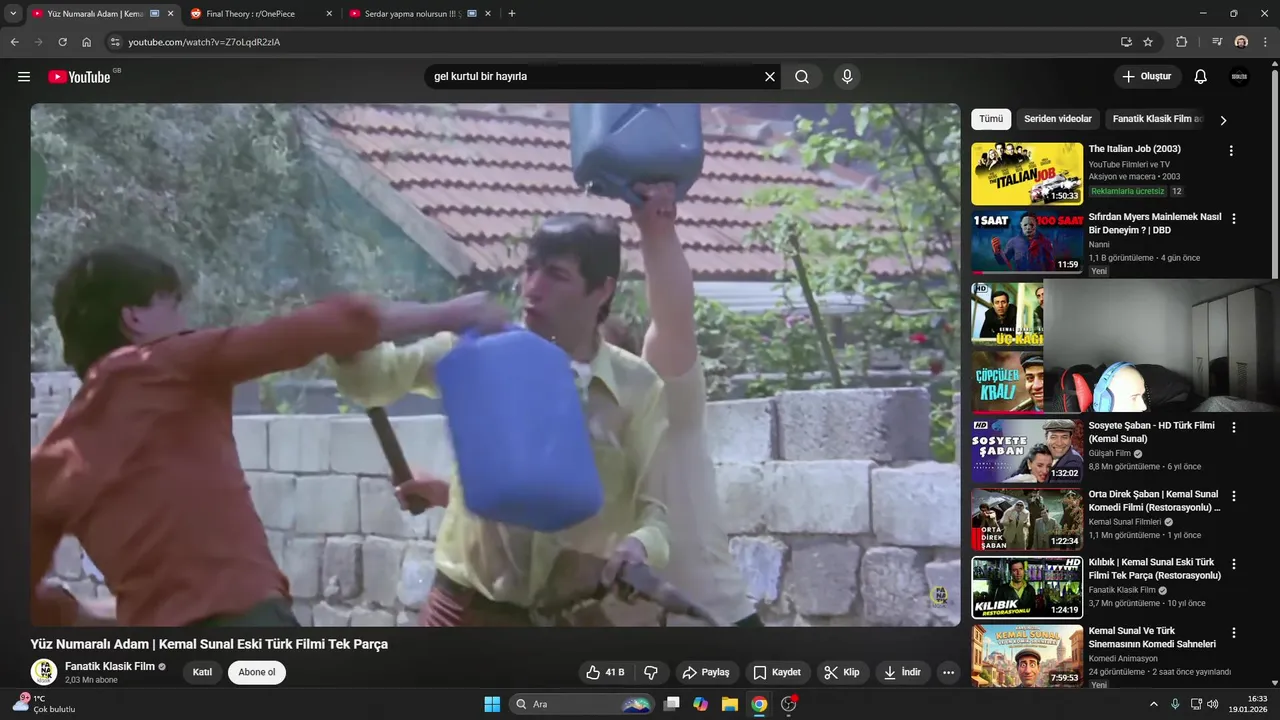Viewport: 1280px width, 720px height.
Task: Open options for Sıfırdan Myers Mainlemek video
Action: coord(1233,219)
